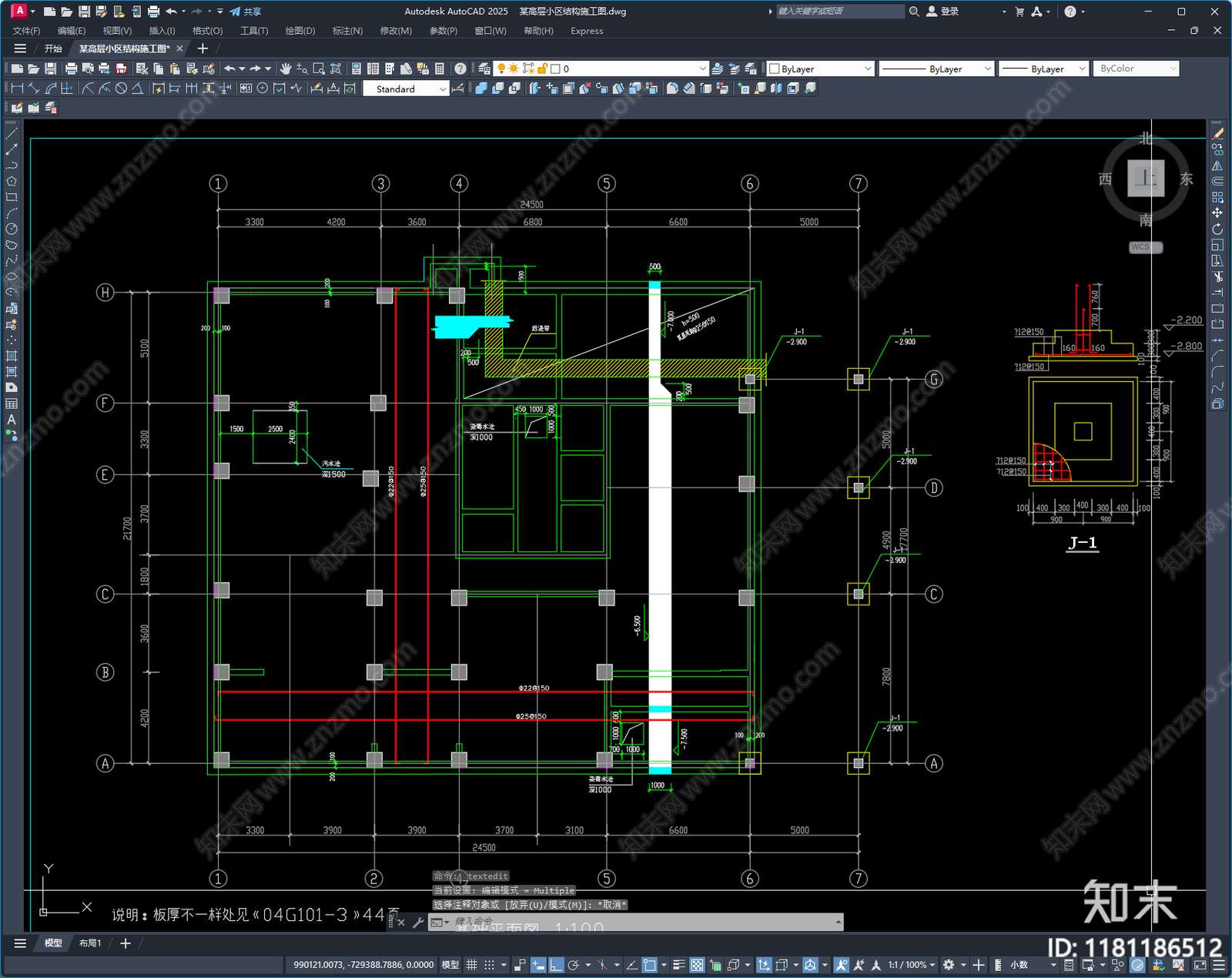This screenshot has height=978, width=1232.
Task: Expand the undo history dropdown arrow
Action: tap(184, 12)
